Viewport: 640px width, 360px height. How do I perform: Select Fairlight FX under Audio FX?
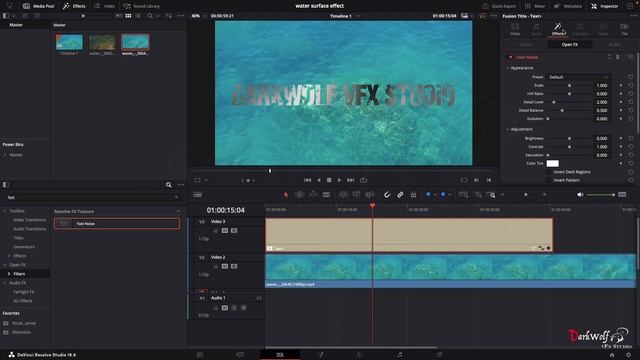pos(24,292)
